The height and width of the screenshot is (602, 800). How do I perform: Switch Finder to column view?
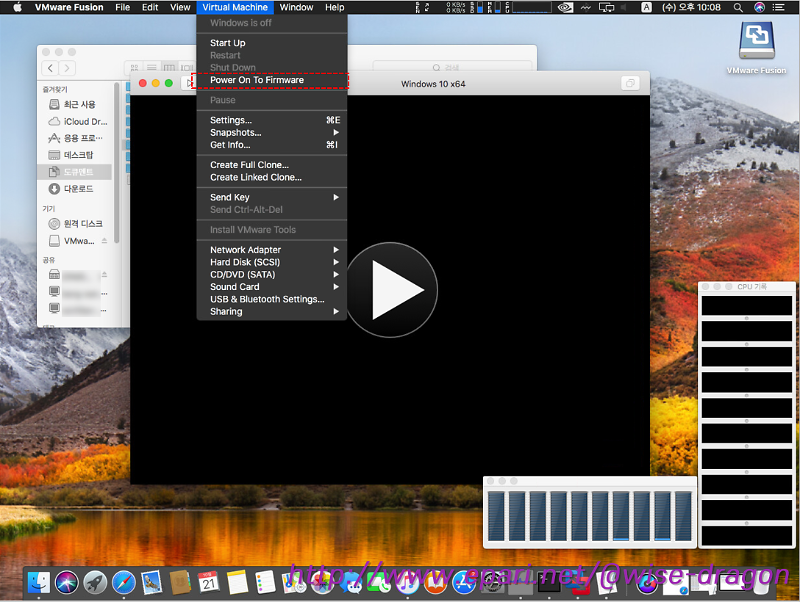[x=169, y=68]
